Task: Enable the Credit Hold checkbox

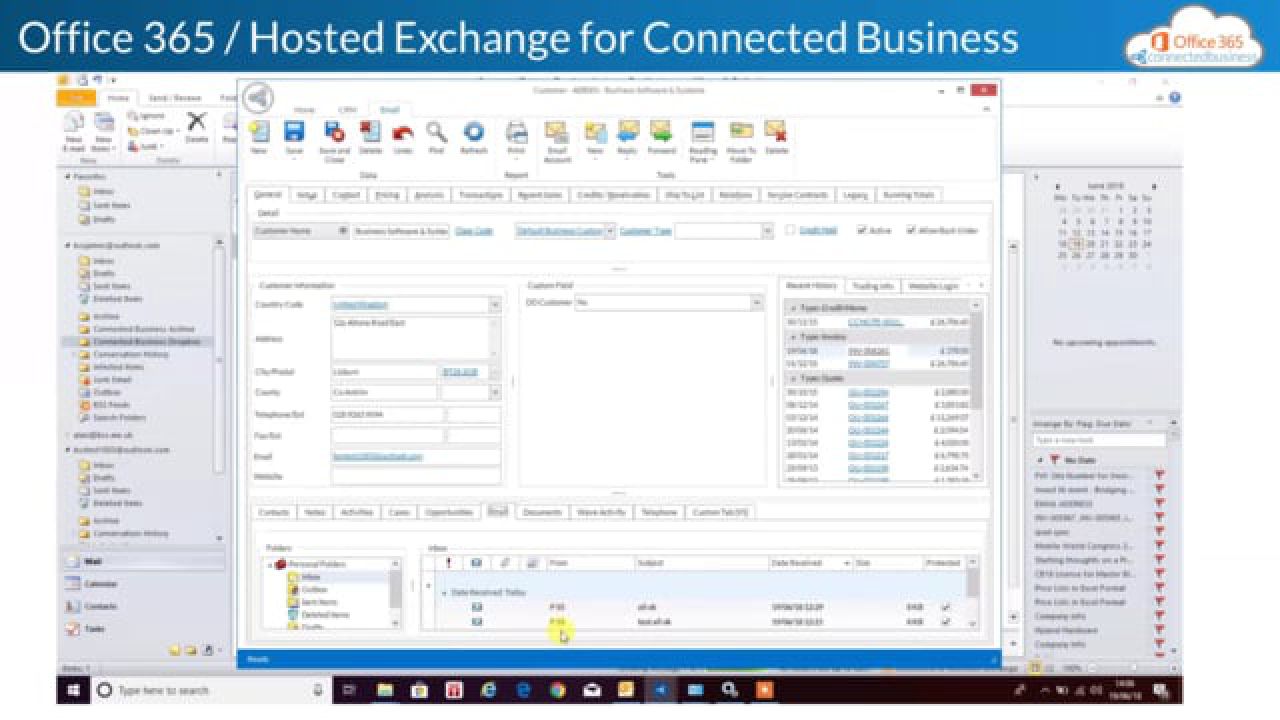Action: pyautogui.click(x=790, y=230)
